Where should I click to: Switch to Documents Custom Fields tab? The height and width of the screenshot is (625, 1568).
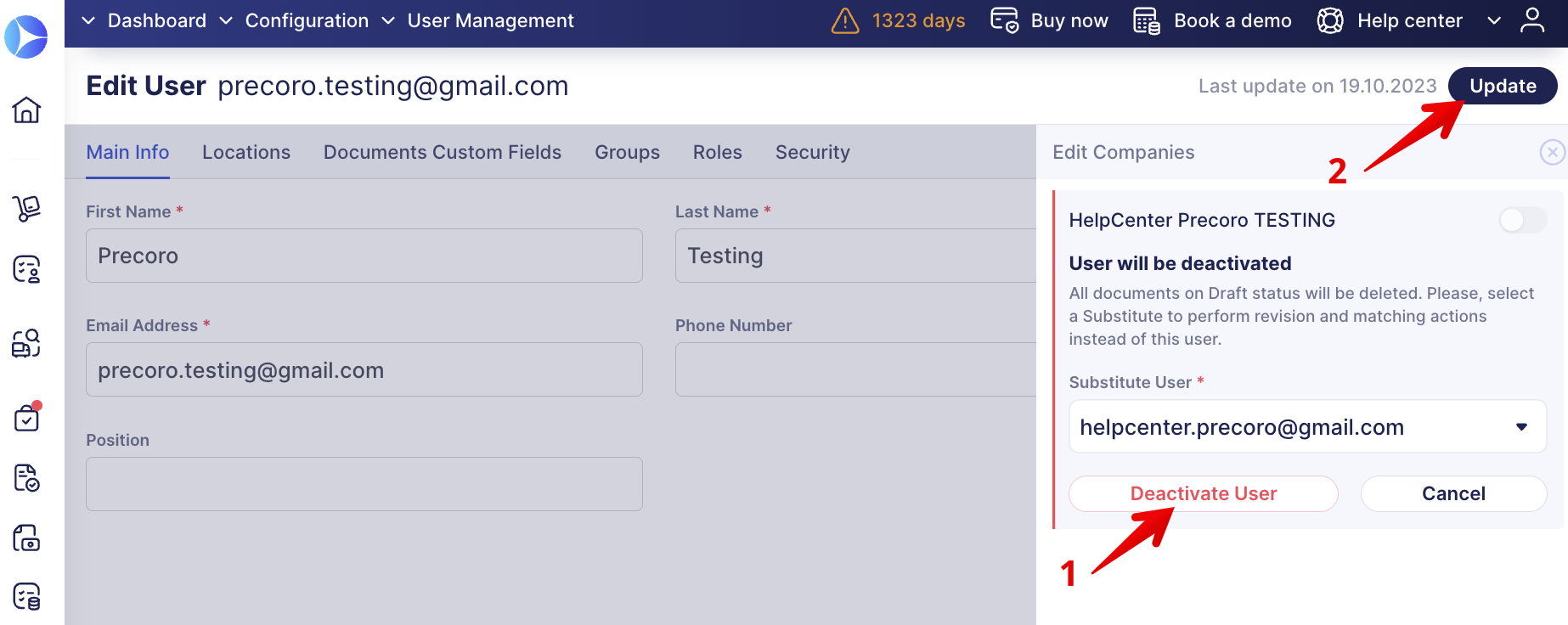[x=443, y=152]
